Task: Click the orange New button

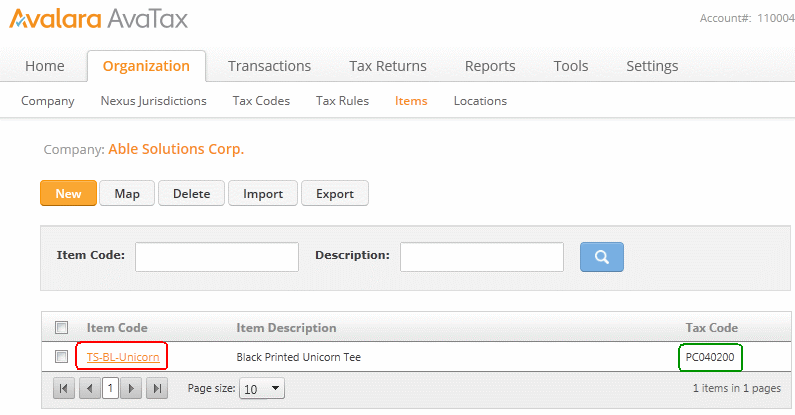Action: [68, 193]
